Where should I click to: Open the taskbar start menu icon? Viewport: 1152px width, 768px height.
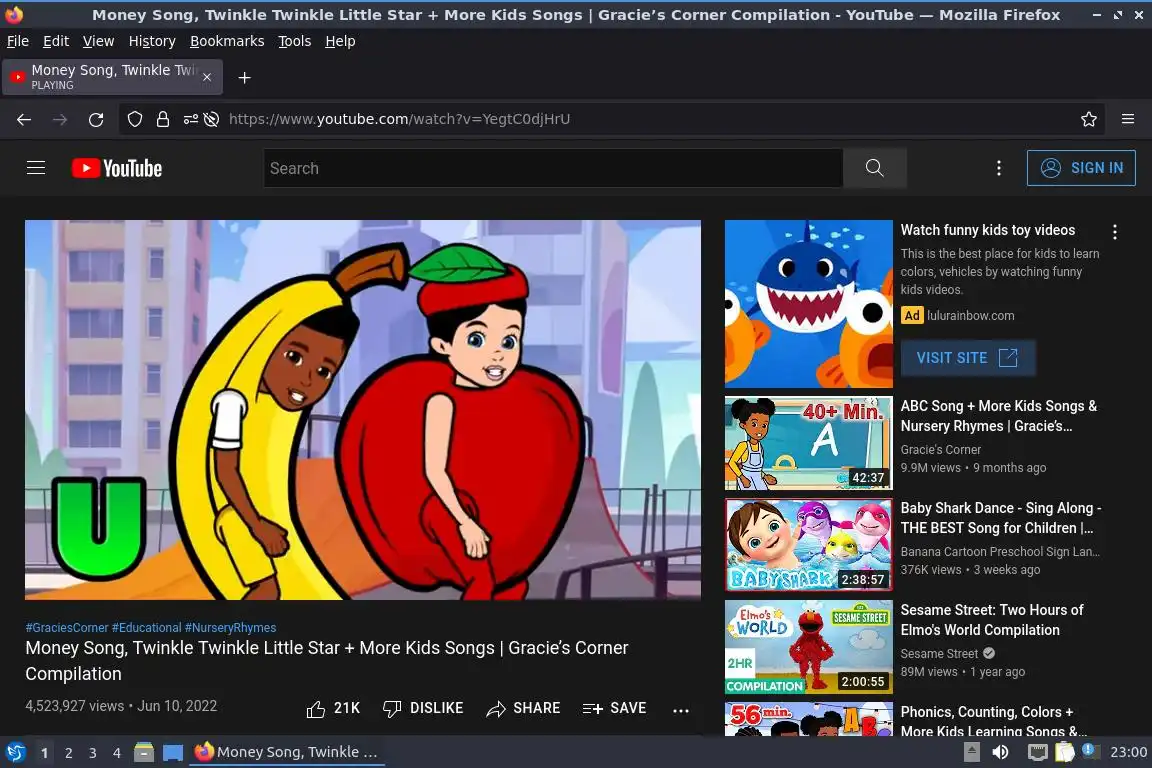click(x=15, y=752)
